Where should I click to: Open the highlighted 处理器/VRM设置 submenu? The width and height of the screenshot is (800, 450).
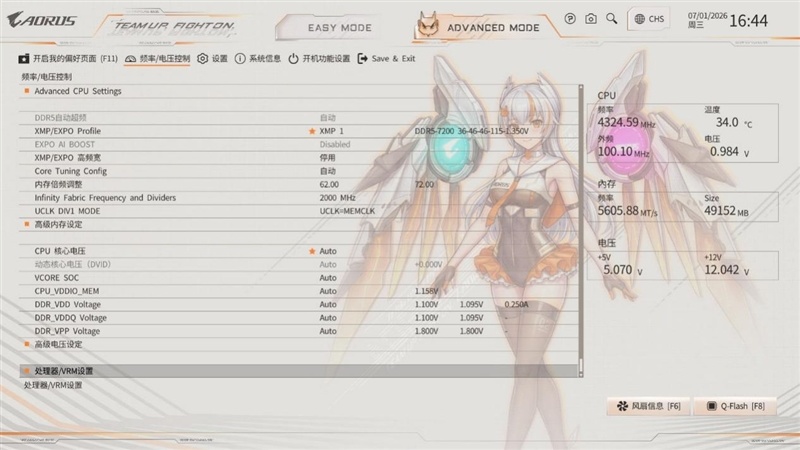point(299,371)
